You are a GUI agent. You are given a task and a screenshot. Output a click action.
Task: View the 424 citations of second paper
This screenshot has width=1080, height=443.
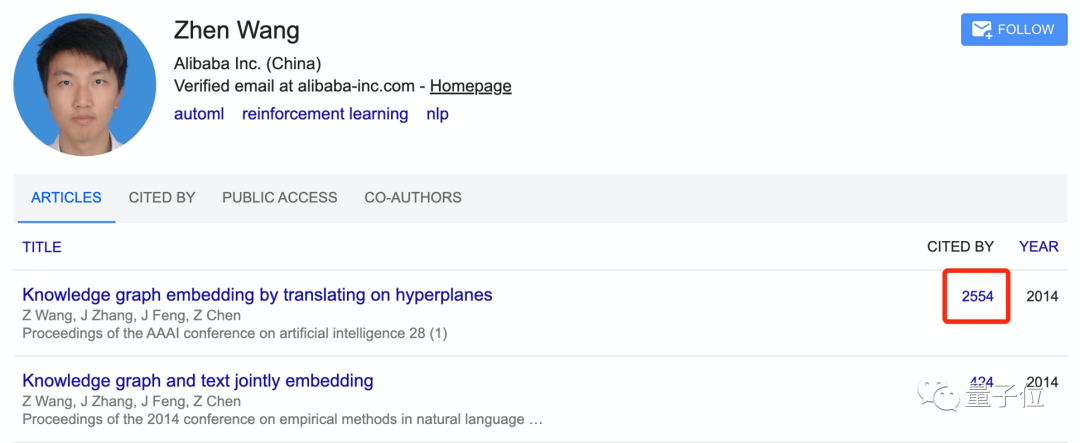point(981,382)
